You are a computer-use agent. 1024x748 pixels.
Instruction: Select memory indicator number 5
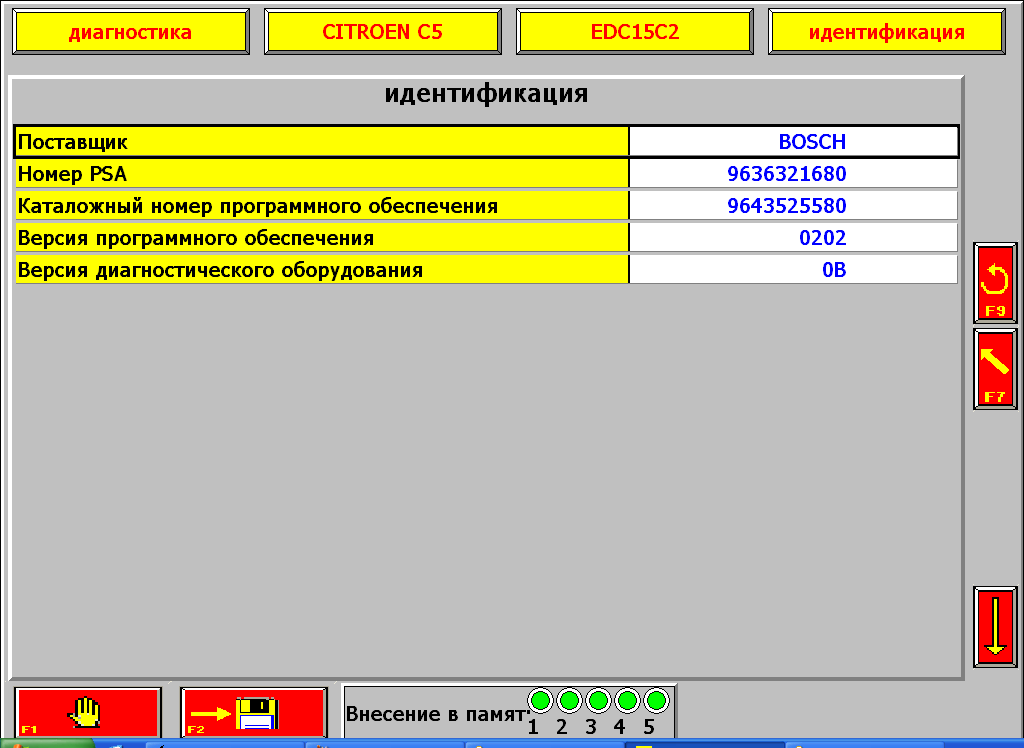coord(656,701)
